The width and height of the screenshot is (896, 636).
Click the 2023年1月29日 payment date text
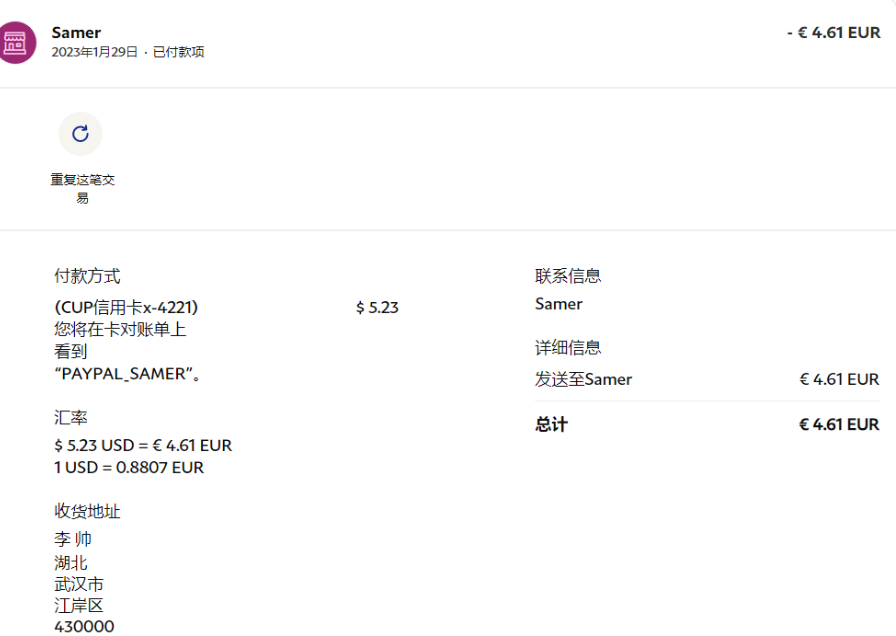click(x=94, y=52)
